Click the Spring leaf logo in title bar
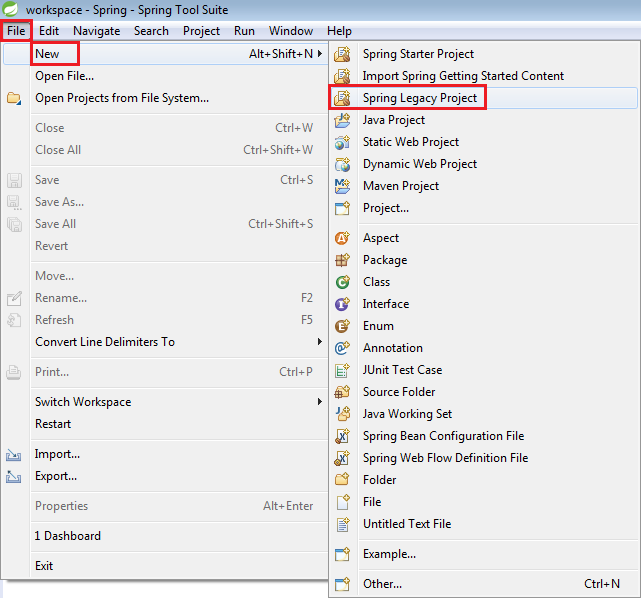 tap(10, 9)
